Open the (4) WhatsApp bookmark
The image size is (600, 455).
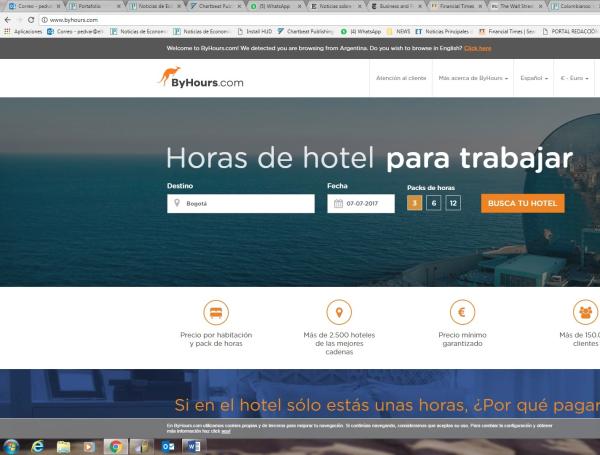coord(361,32)
